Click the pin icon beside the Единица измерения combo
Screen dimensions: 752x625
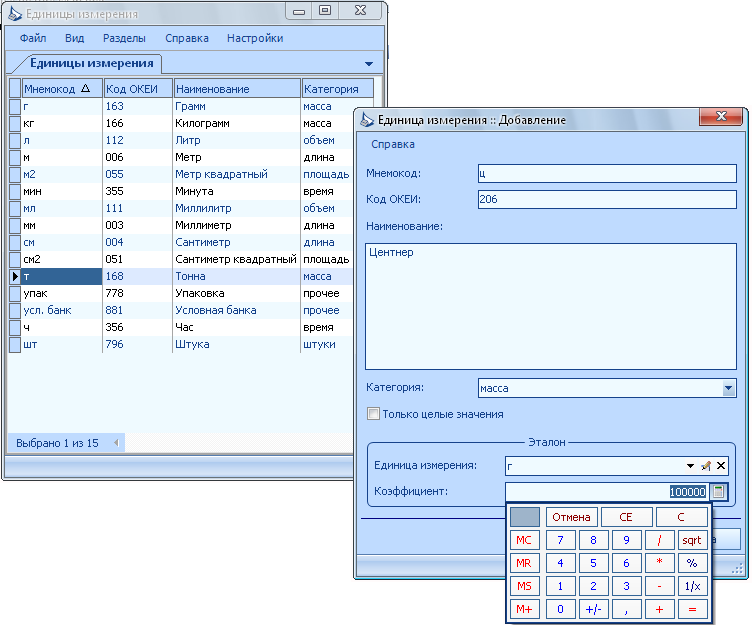click(705, 466)
